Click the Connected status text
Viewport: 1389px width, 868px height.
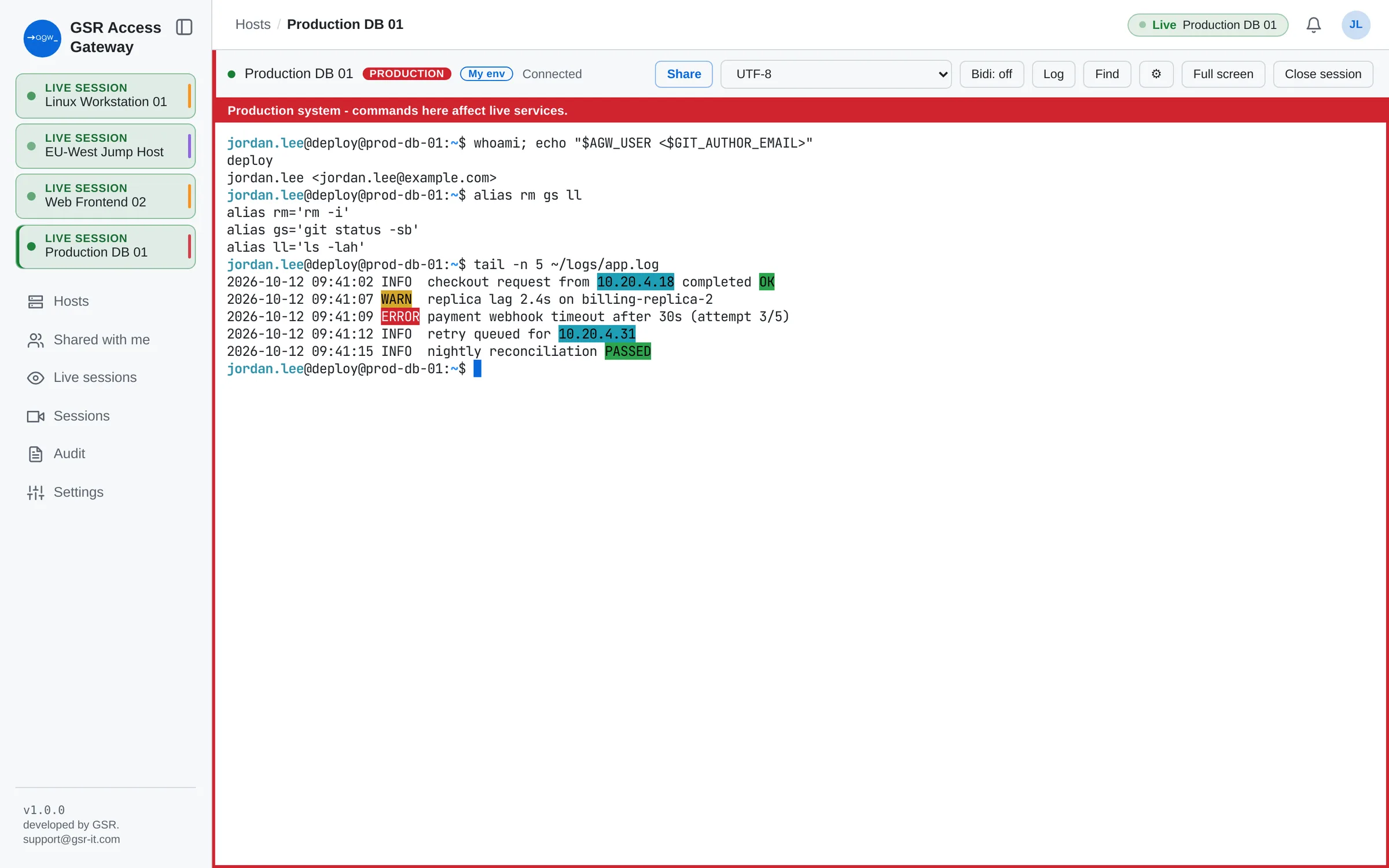point(552,74)
